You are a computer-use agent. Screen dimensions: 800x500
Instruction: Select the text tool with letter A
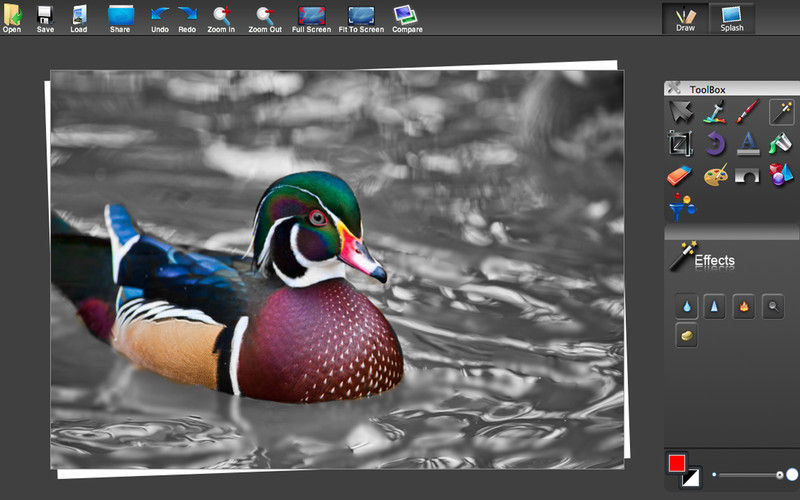pos(748,143)
